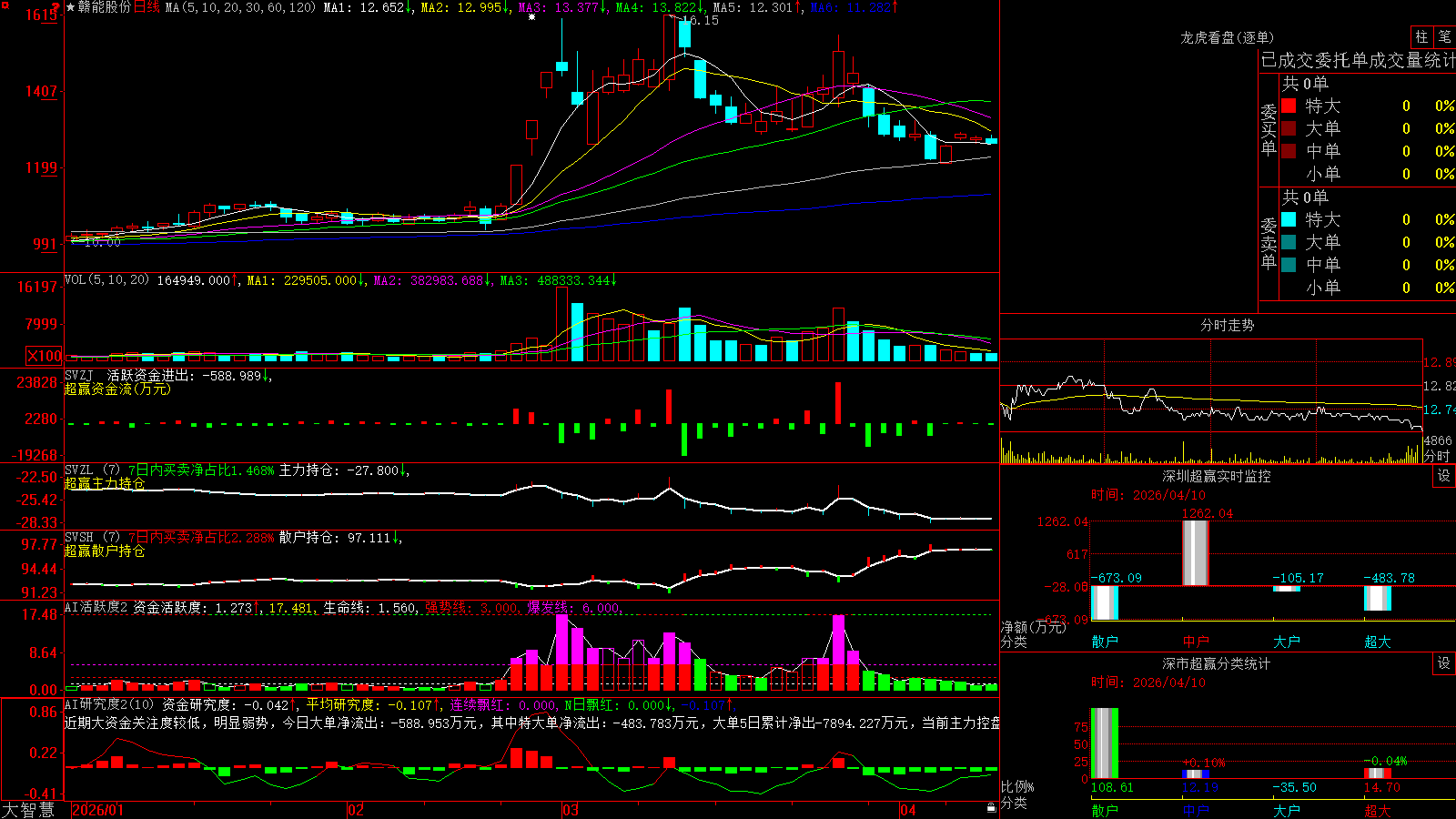Click the 龙虎看盘(逐单) panel title

pyautogui.click(x=1227, y=37)
